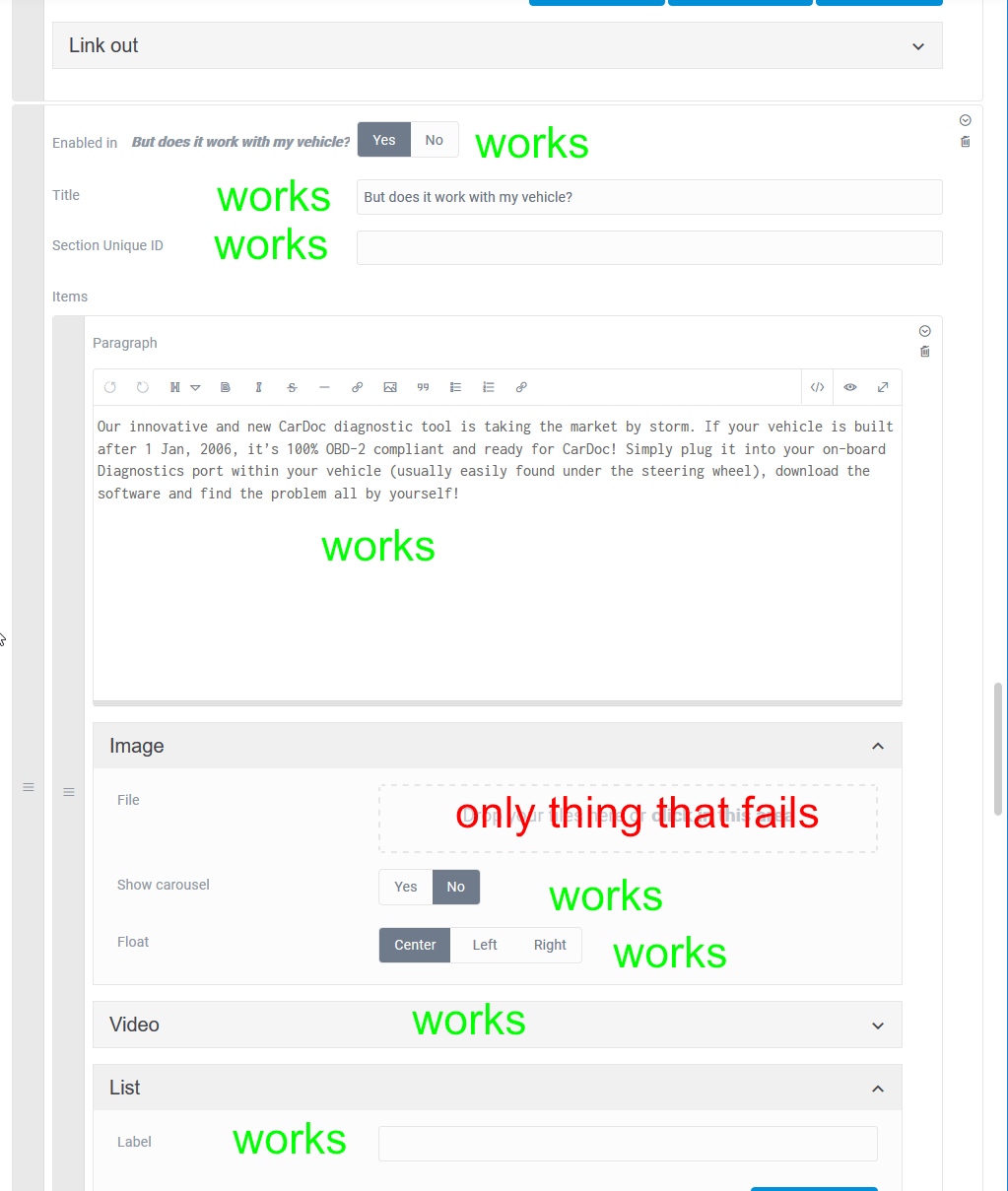Expand the paragraph editor to fullscreen
Viewport: 1008px width, 1191px height.
click(883, 387)
